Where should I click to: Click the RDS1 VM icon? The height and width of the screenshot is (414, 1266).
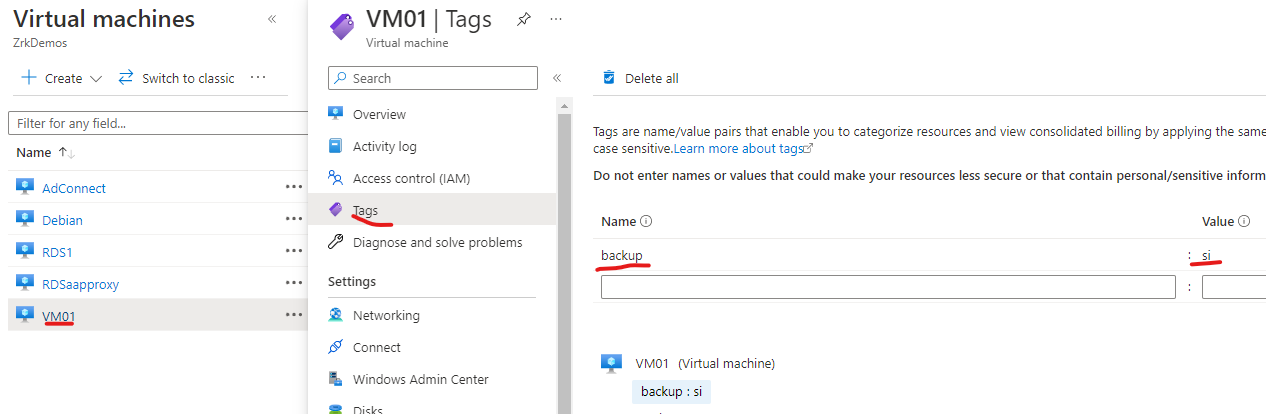[26, 251]
